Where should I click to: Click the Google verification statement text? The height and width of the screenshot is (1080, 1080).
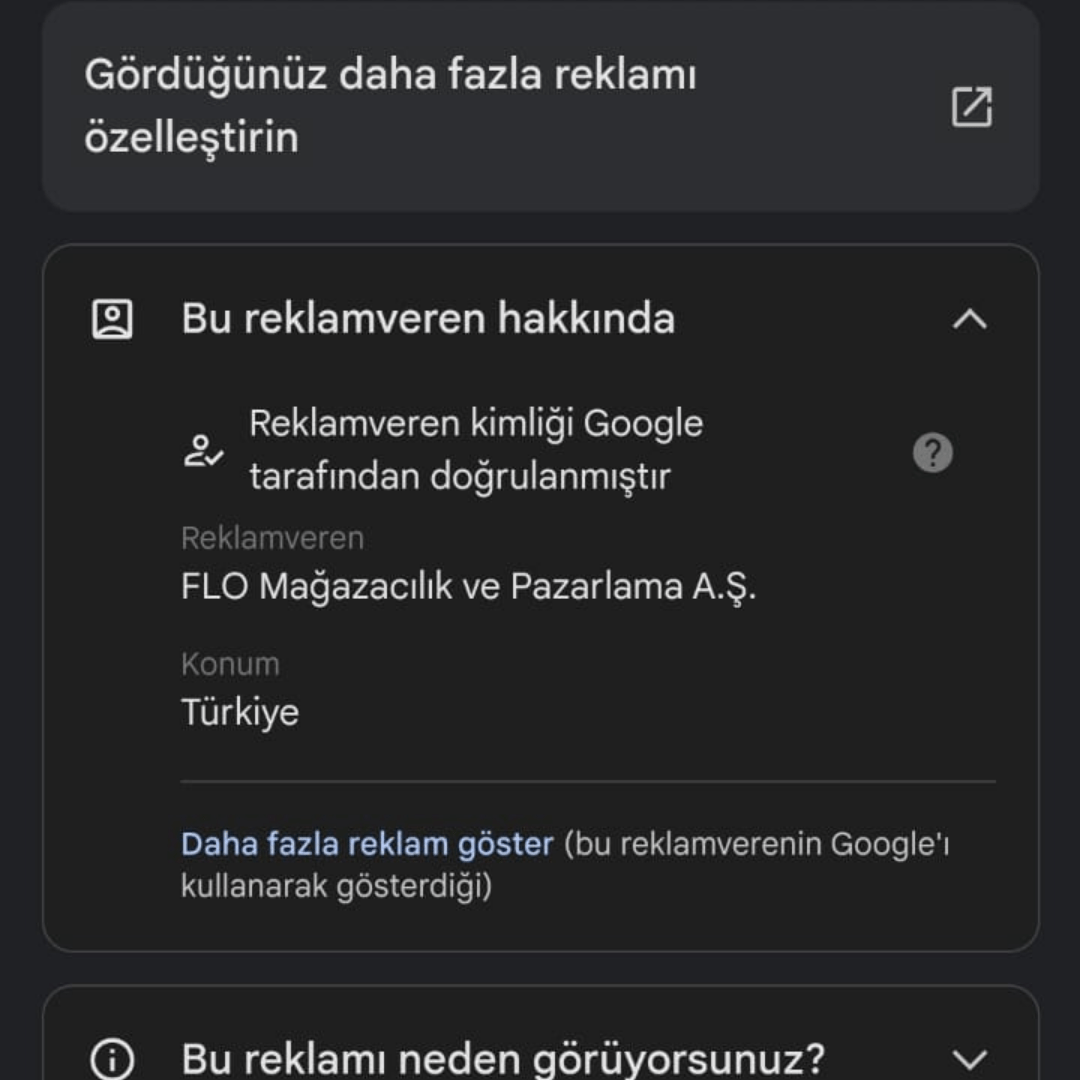click(x=477, y=449)
